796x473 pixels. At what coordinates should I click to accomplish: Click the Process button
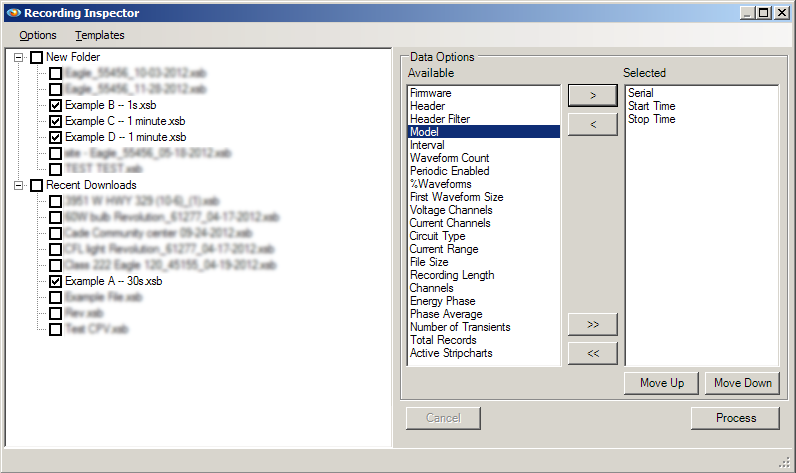tap(736, 418)
